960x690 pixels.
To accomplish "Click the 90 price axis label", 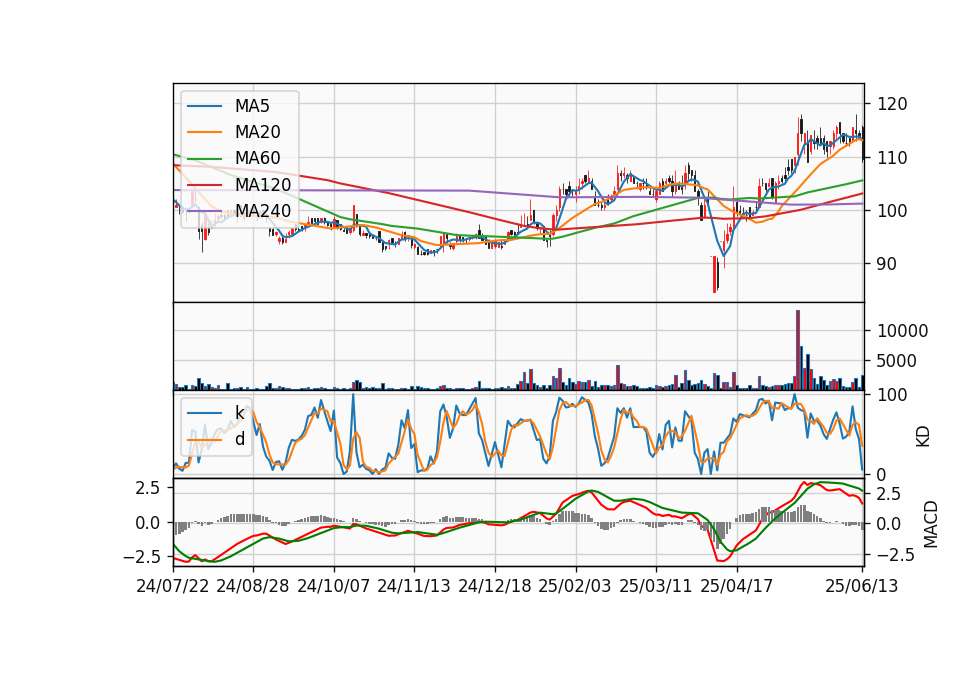I will point(887,264).
